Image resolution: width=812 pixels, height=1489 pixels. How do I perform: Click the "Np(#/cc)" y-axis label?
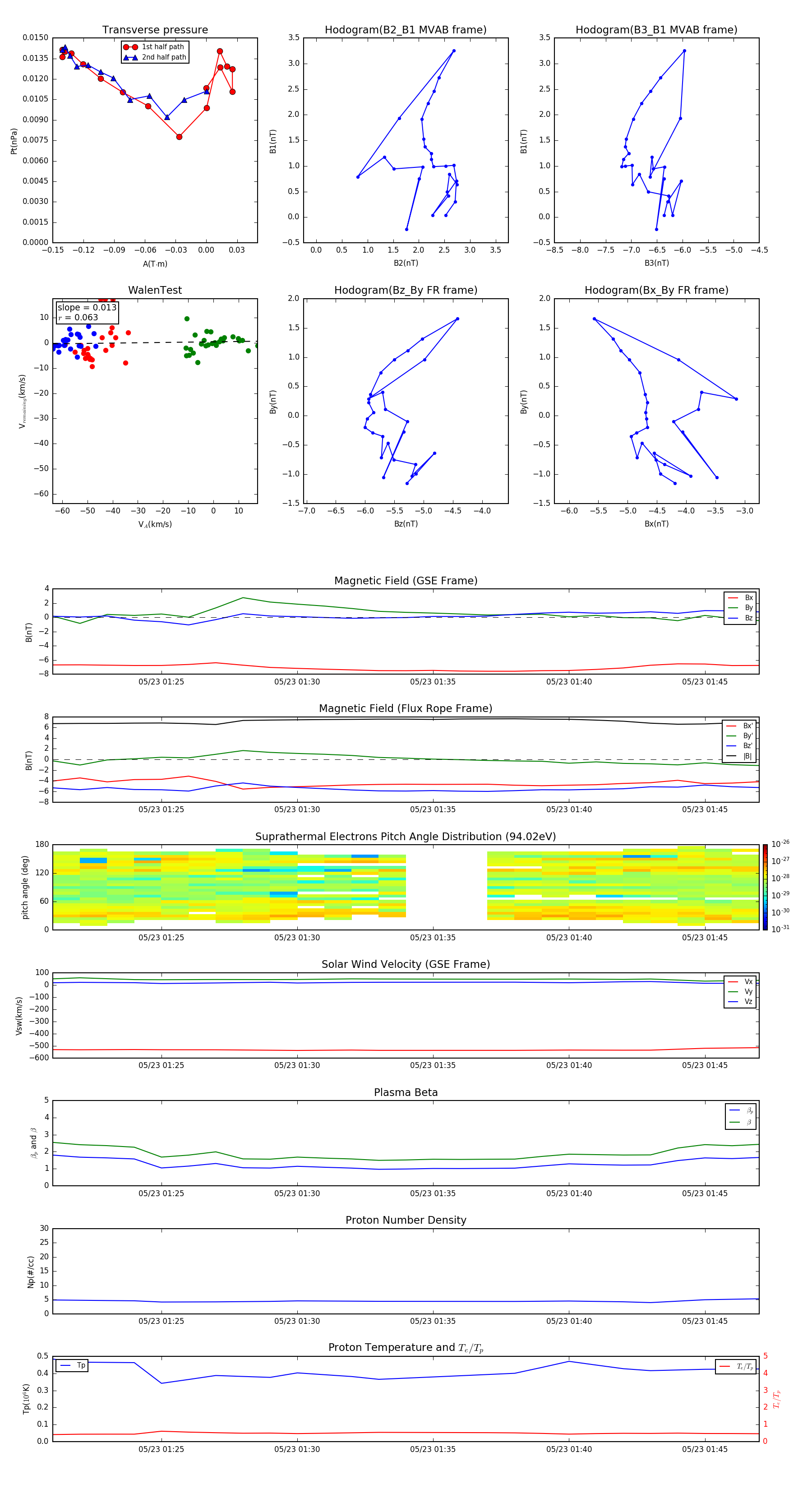(x=31, y=1271)
